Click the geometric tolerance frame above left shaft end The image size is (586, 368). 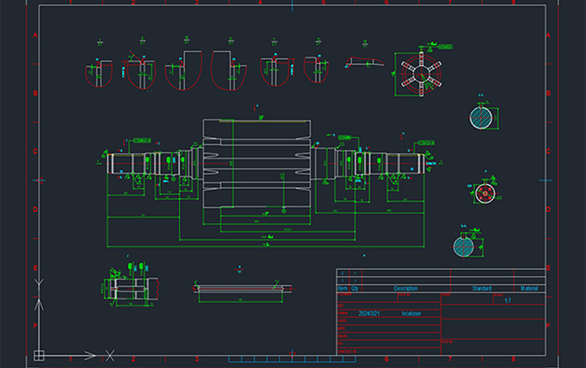[142, 141]
